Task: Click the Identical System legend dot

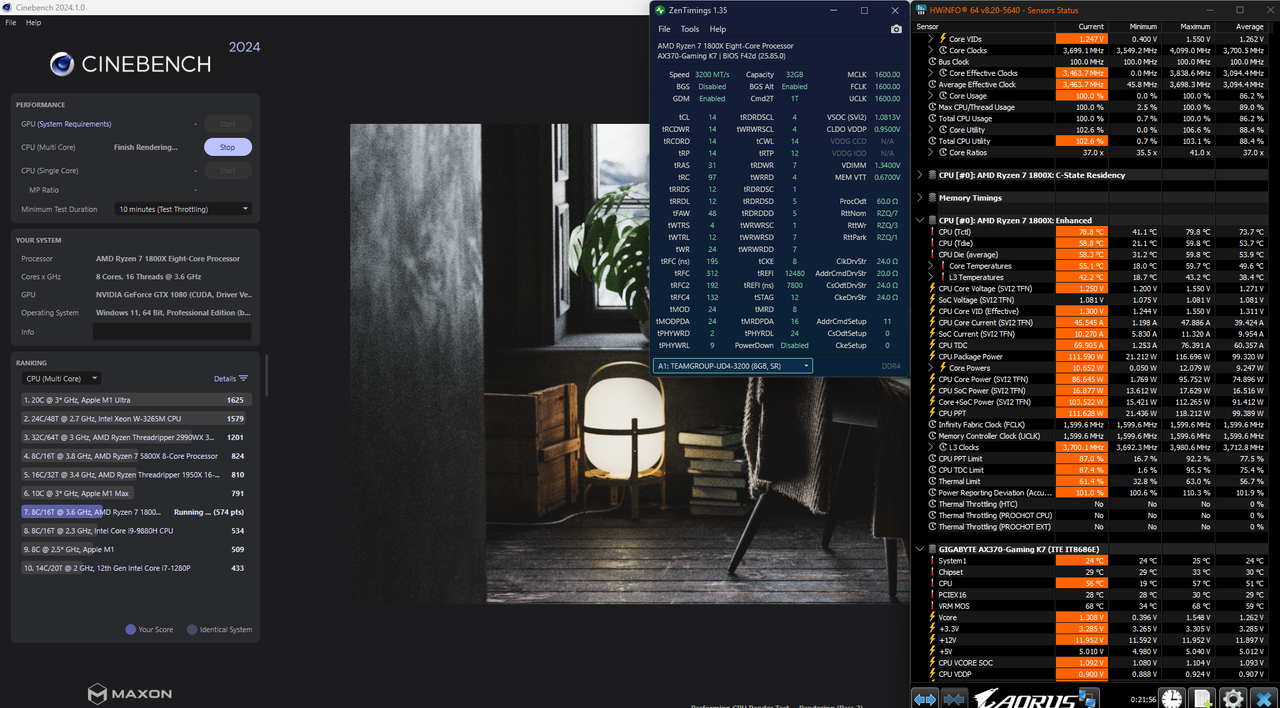Action: coord(190,630)
